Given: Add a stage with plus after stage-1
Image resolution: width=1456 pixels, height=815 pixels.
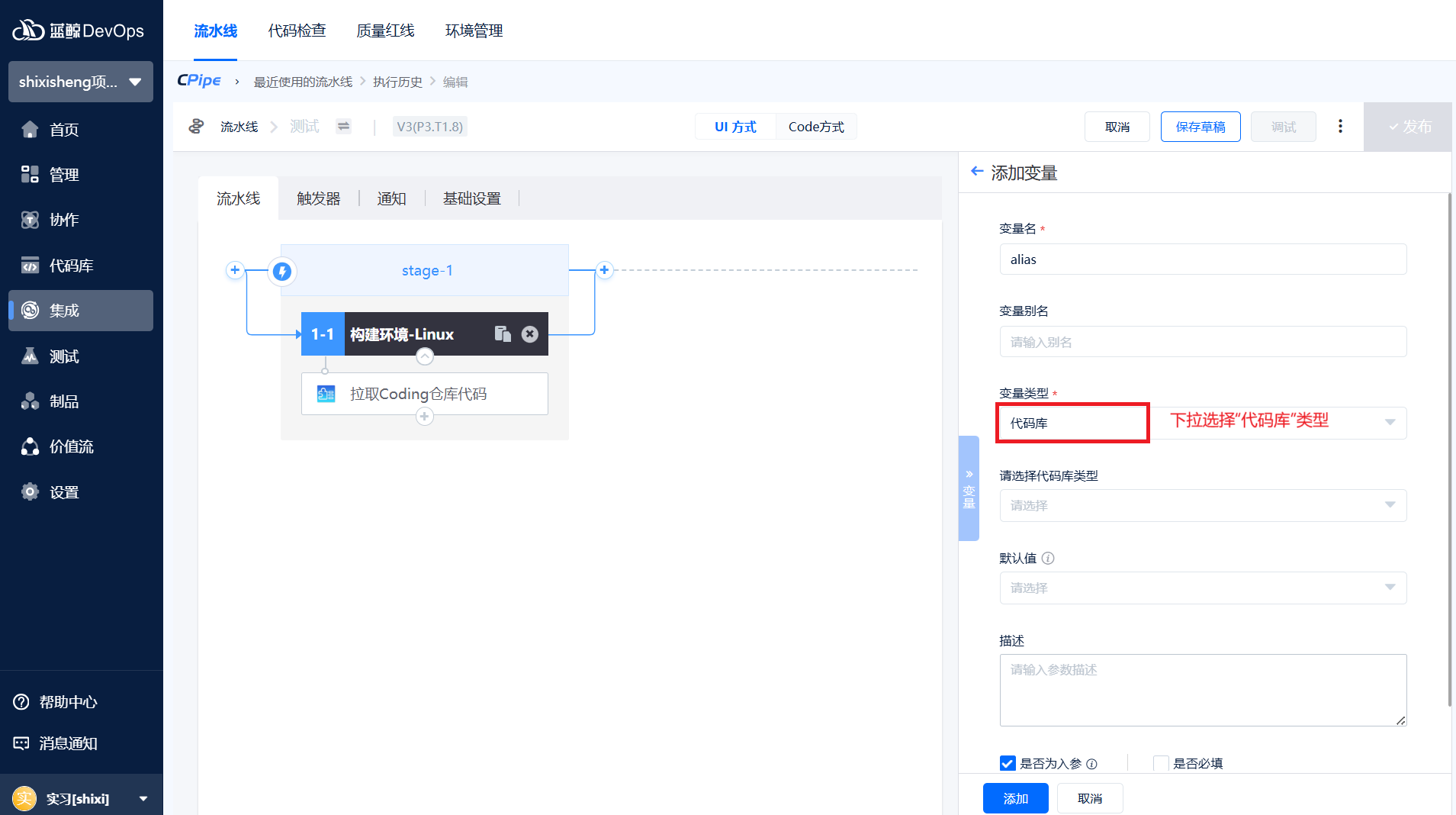Looking at the screenshot, I should (x=604, y=270).
